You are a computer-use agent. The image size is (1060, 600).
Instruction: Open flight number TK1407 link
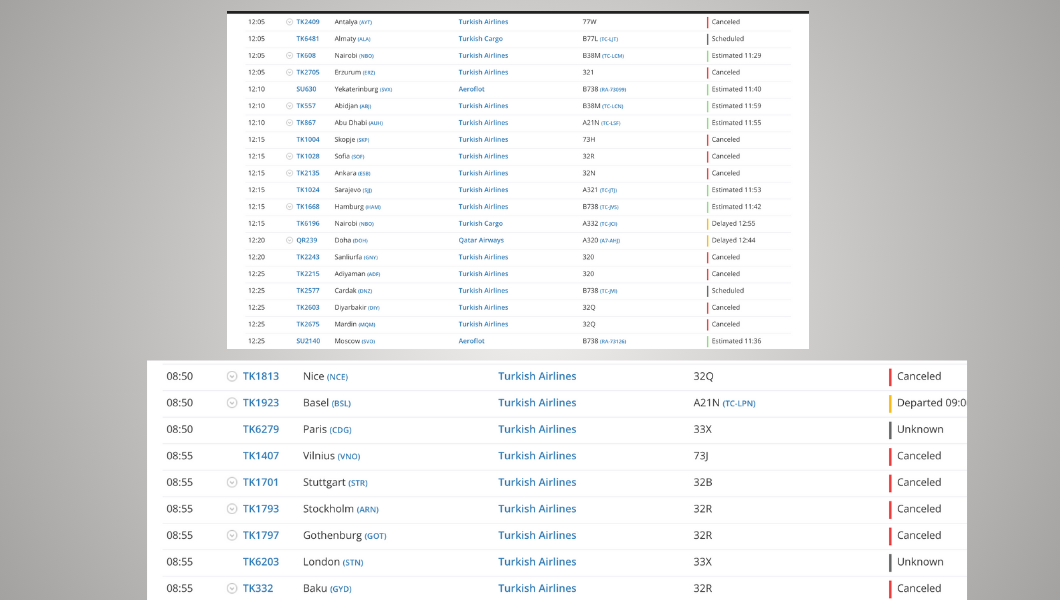(x=261, y=456)
